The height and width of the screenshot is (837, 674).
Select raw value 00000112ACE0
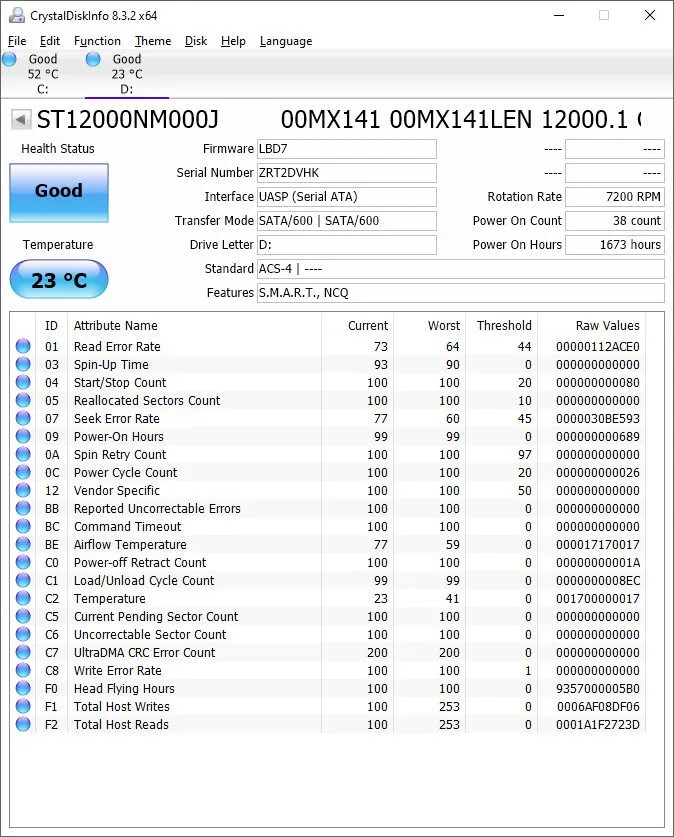coord(598,346)
